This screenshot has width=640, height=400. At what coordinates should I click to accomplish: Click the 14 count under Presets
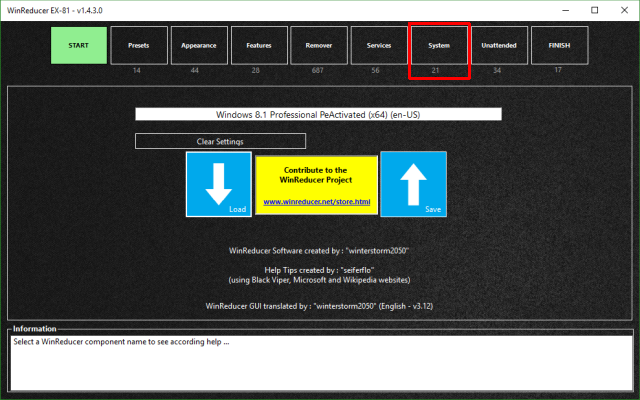tap(136, 70)
